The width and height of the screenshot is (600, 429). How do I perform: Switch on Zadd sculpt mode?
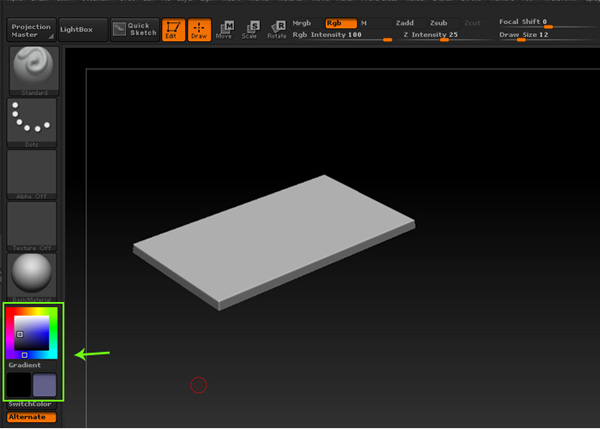coord(407,22)
